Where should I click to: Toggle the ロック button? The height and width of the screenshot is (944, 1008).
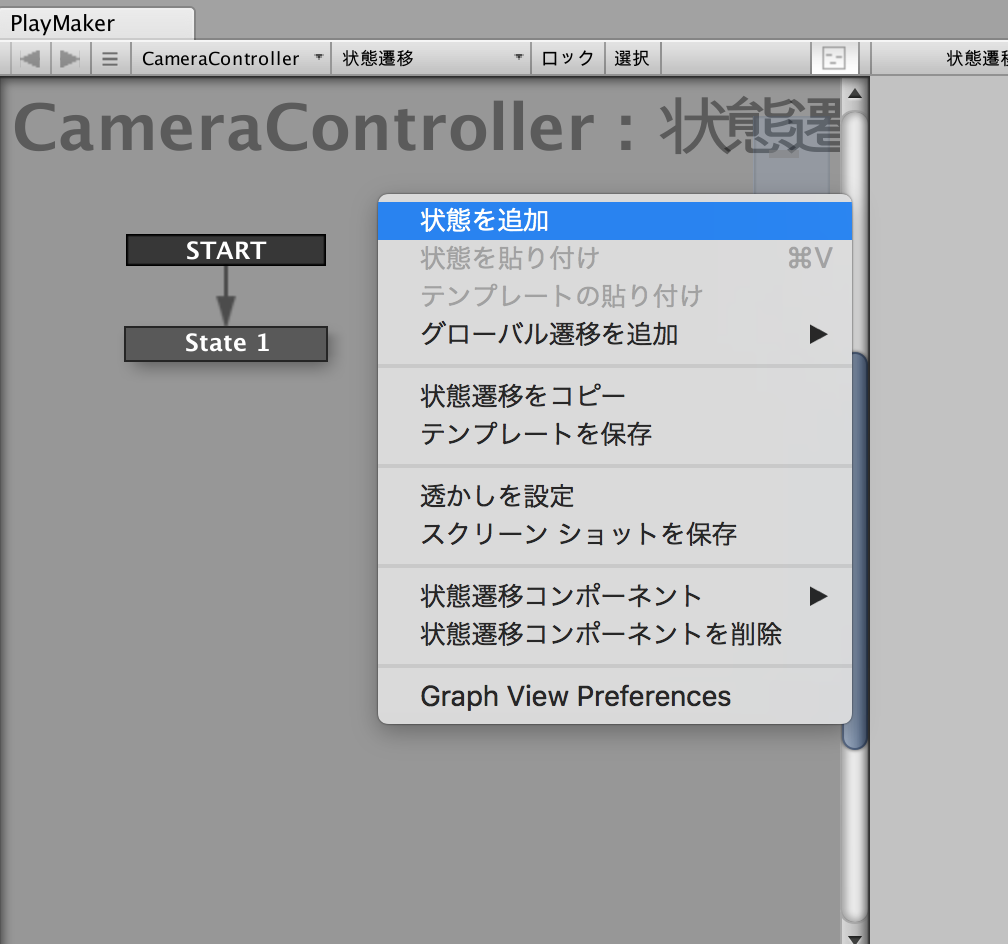(568, 59)
